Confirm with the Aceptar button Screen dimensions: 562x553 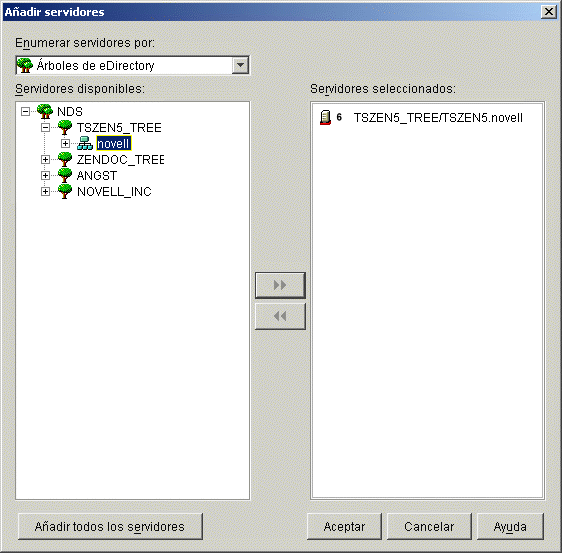coord(344,526)
